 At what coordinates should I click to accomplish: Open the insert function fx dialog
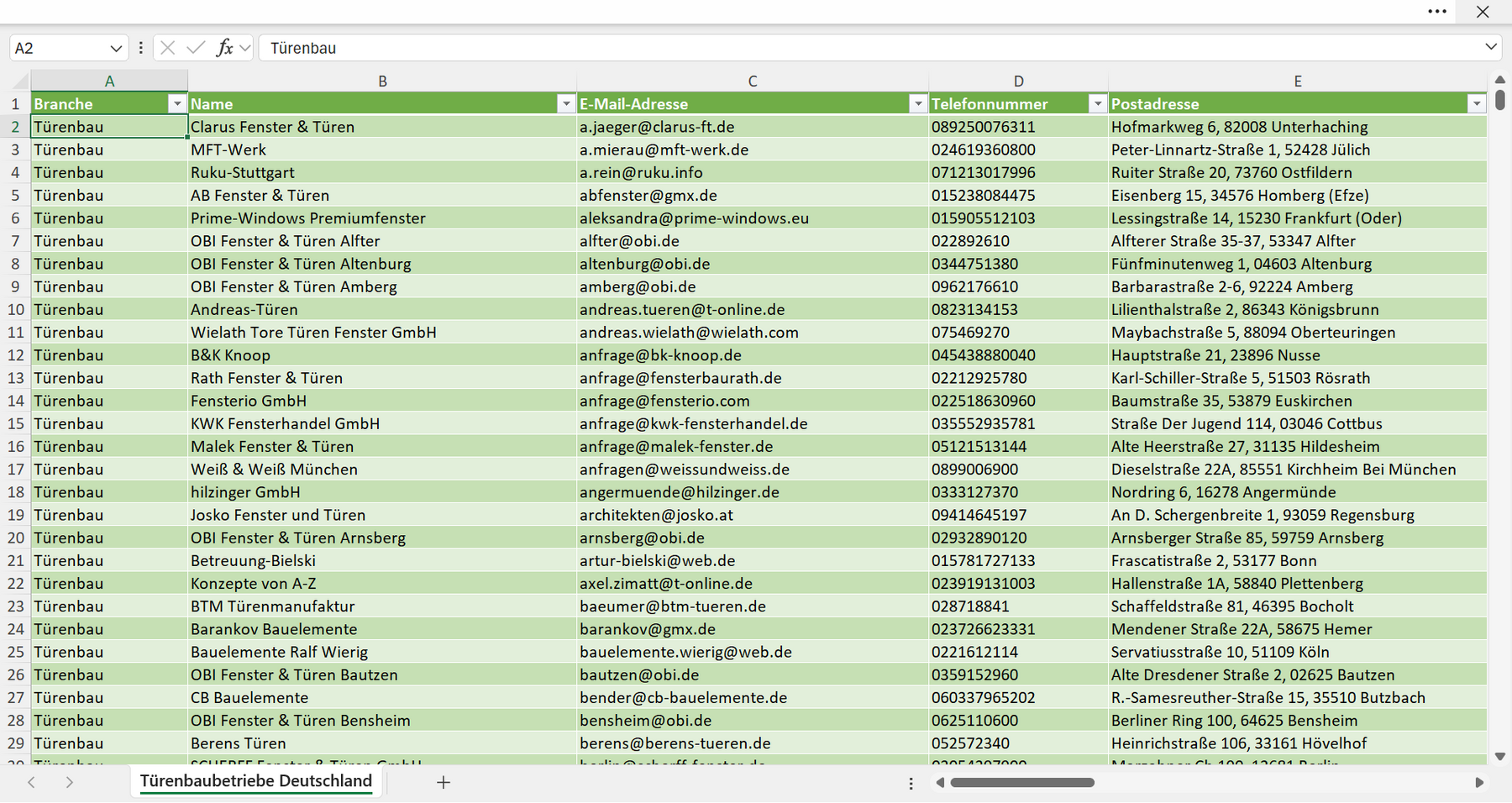tap(224, 48)
